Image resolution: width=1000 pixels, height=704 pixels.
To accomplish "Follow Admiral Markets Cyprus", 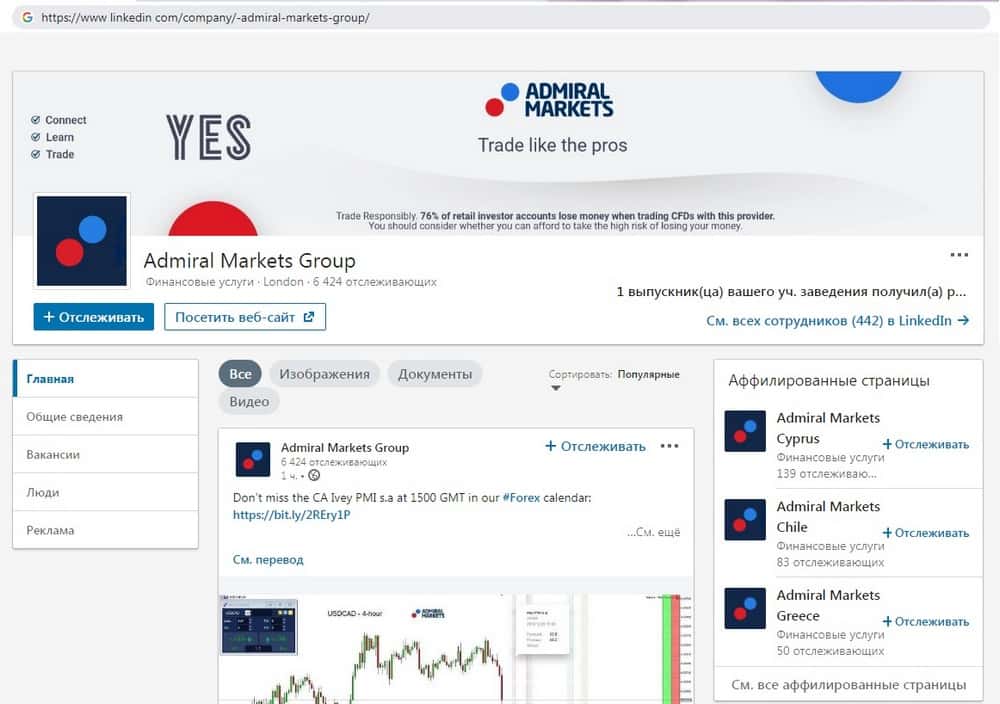I will click(925, 444).
